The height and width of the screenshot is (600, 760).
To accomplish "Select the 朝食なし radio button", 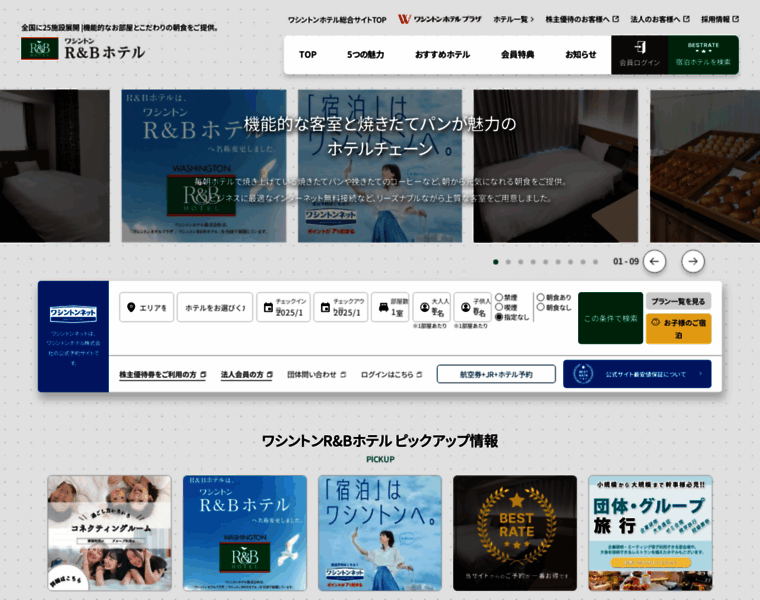I will [540, 307].
